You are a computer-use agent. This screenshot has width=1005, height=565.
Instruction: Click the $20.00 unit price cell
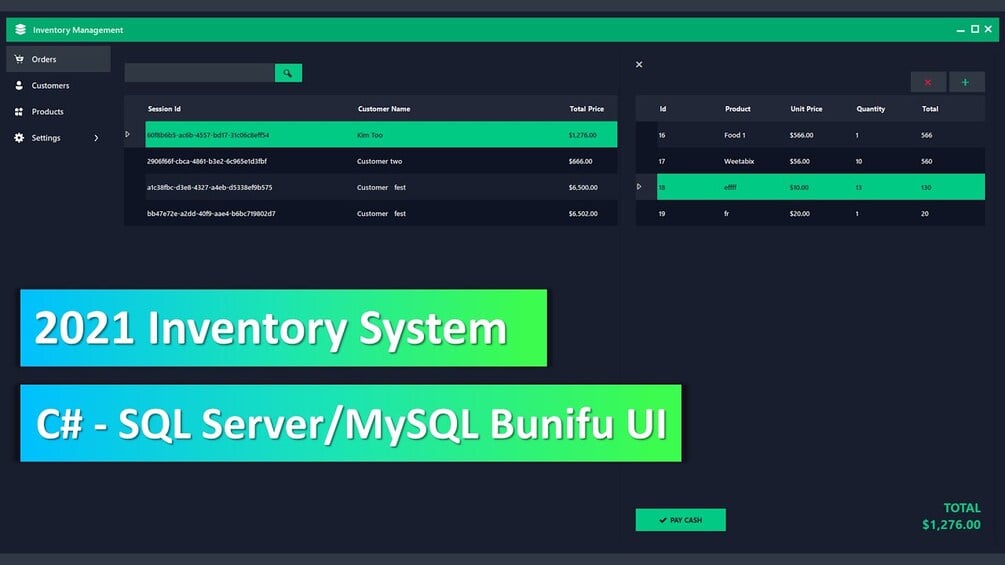tap(799, 214)
